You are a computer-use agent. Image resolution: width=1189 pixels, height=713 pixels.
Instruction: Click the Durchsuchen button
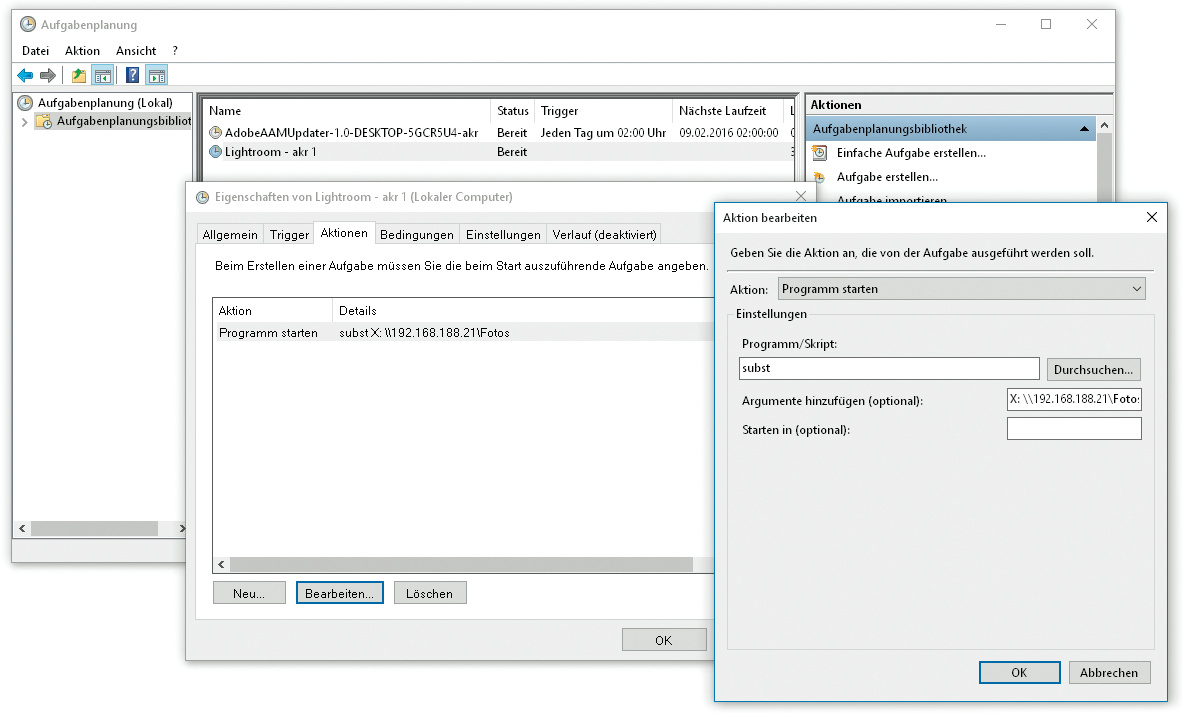[1094, 369]
